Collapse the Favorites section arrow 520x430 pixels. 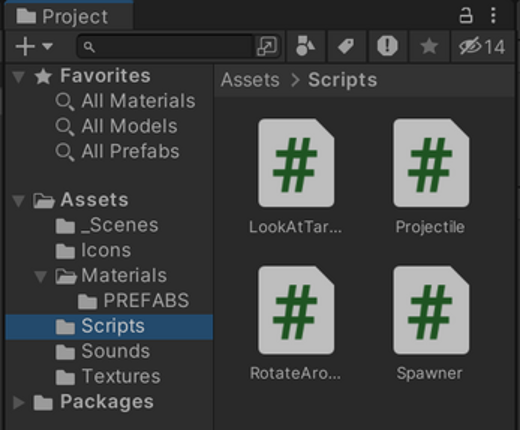click(18, 77)
